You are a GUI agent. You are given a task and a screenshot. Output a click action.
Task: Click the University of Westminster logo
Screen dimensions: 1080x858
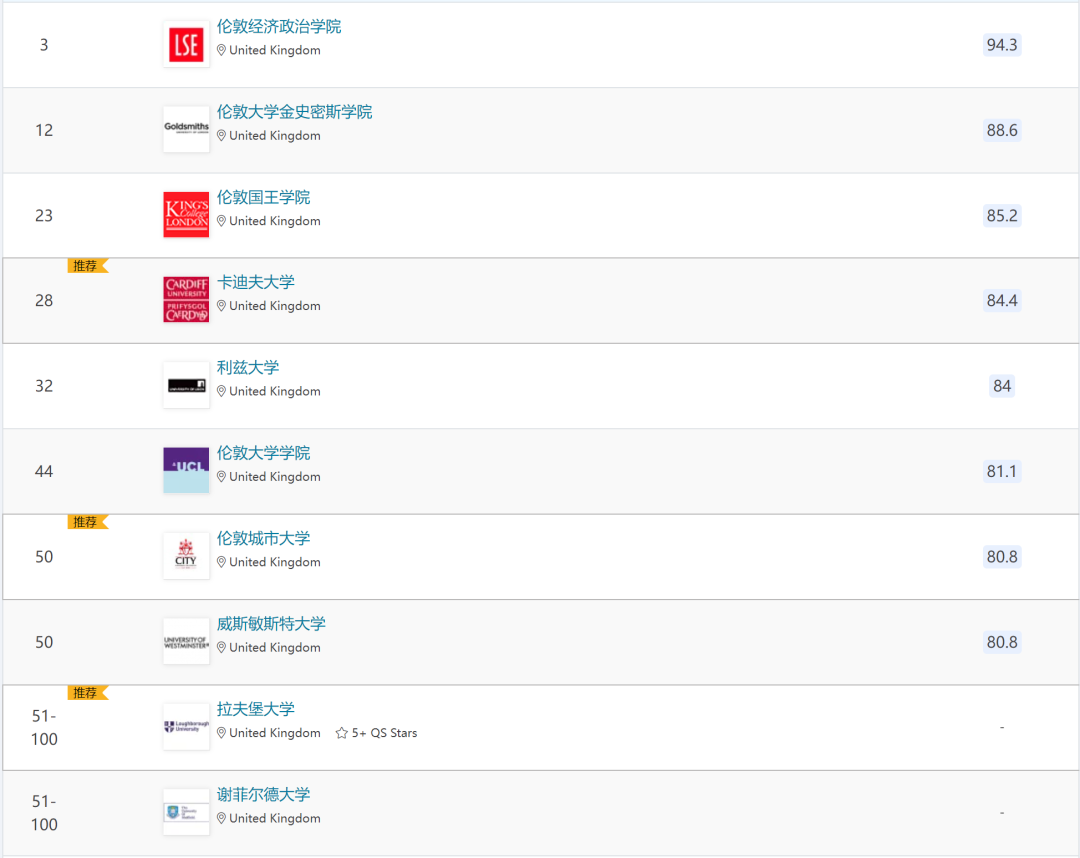(x=186, y=641)
